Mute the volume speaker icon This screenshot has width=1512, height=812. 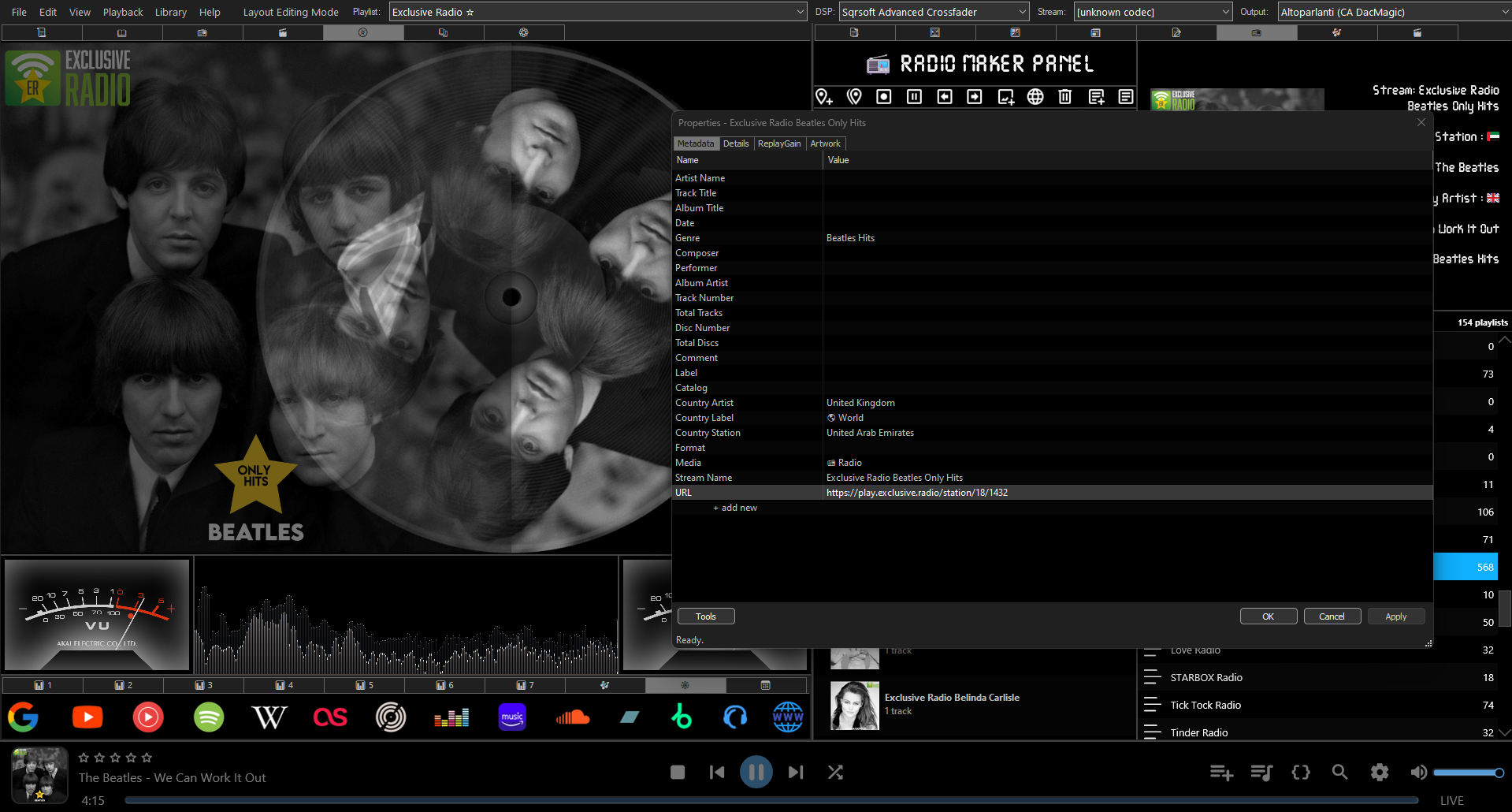coord(1418,773)
